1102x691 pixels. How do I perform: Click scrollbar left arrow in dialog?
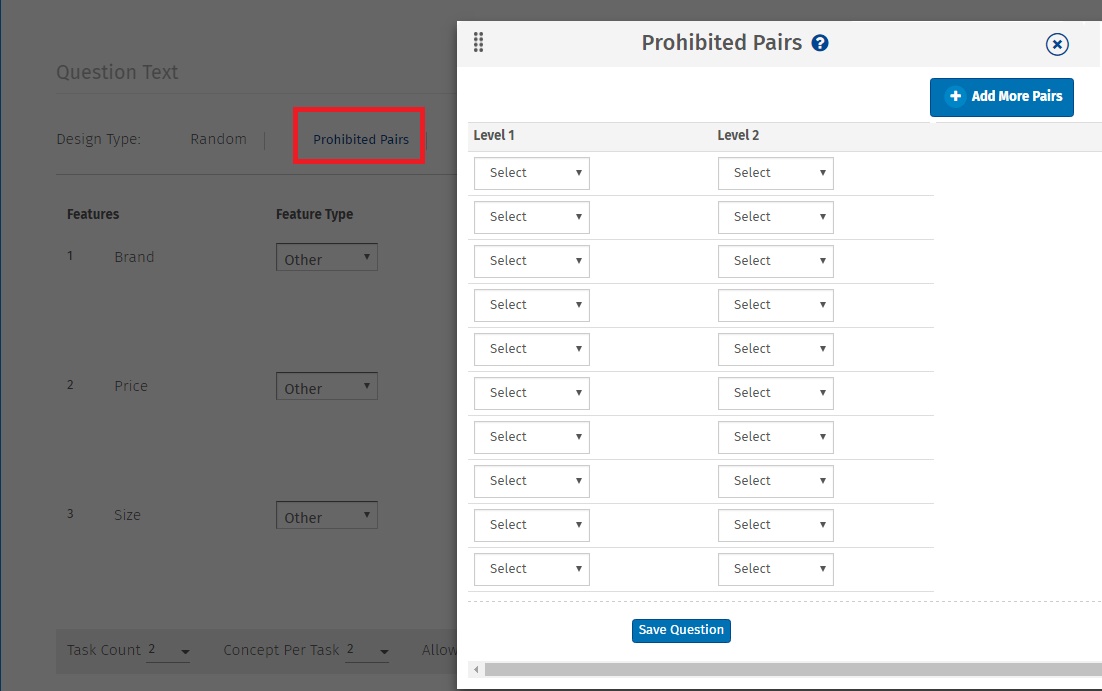click(476, 669)
